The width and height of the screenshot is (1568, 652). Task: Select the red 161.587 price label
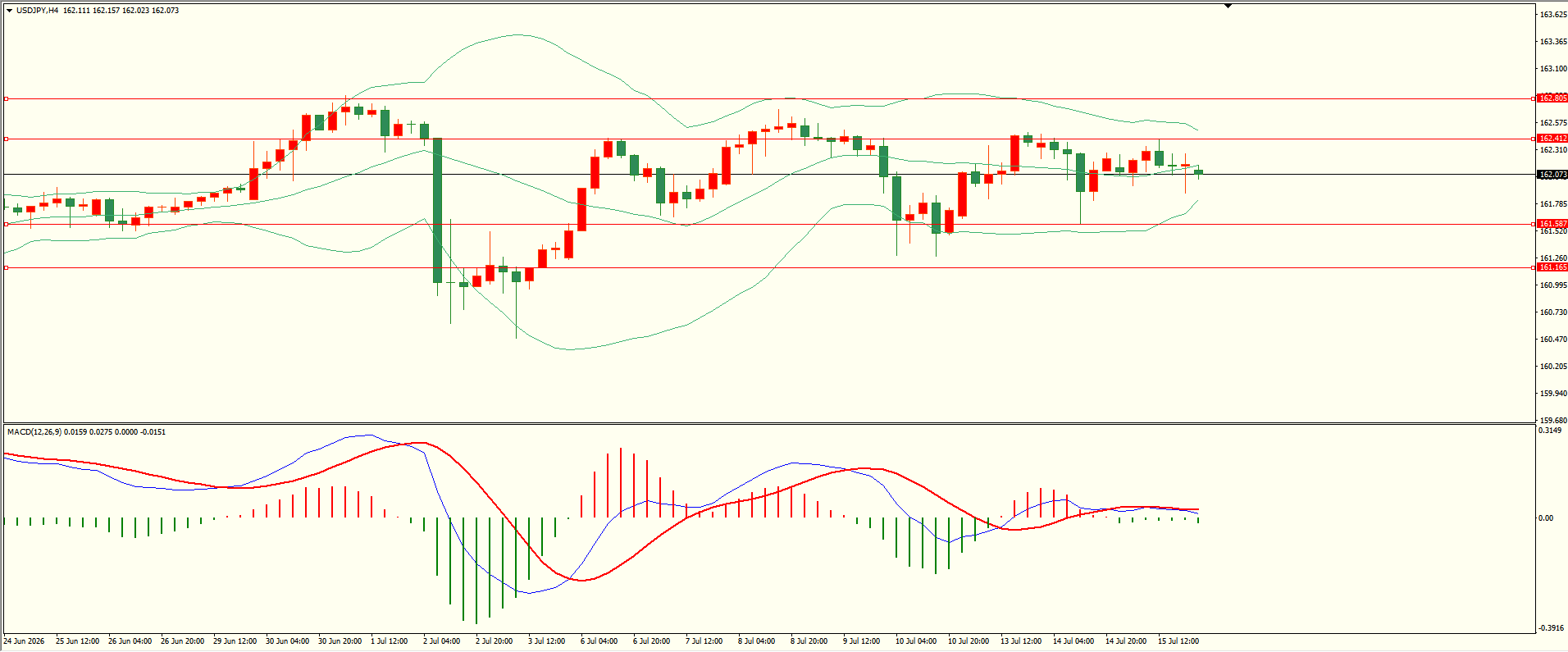click(1552, 224)
